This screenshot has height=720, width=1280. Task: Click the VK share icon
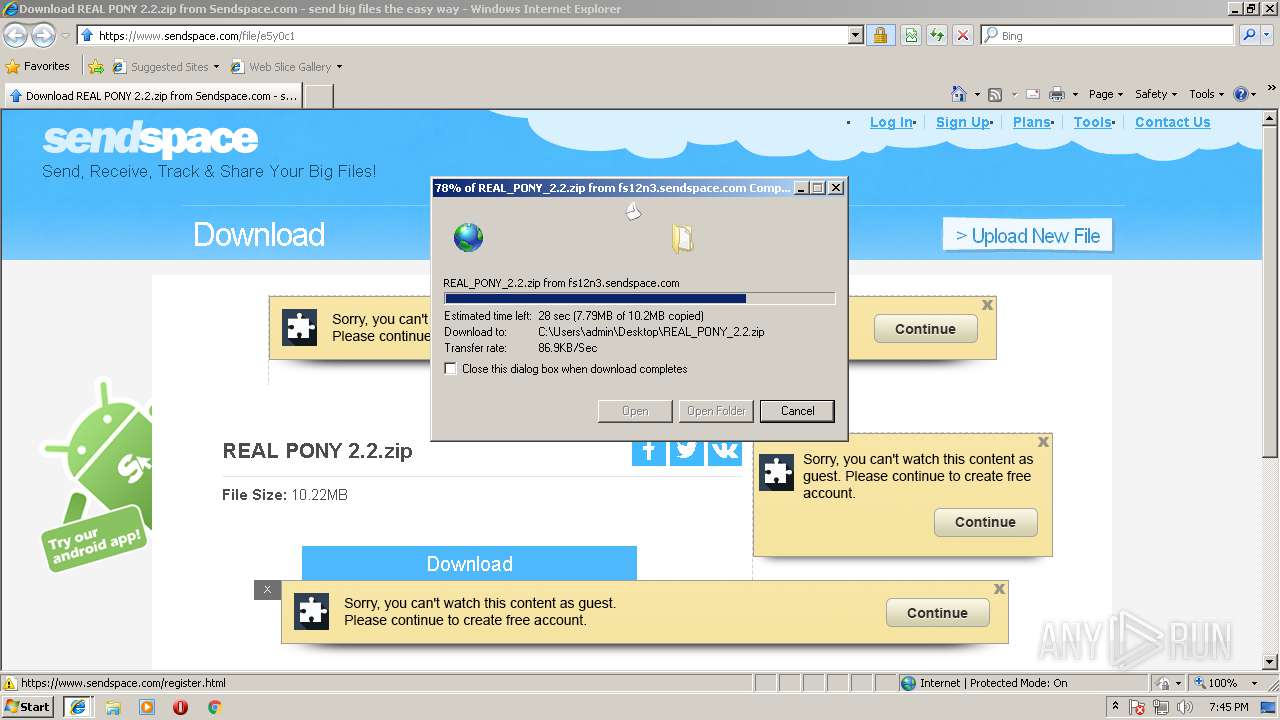tap(725, 451)
